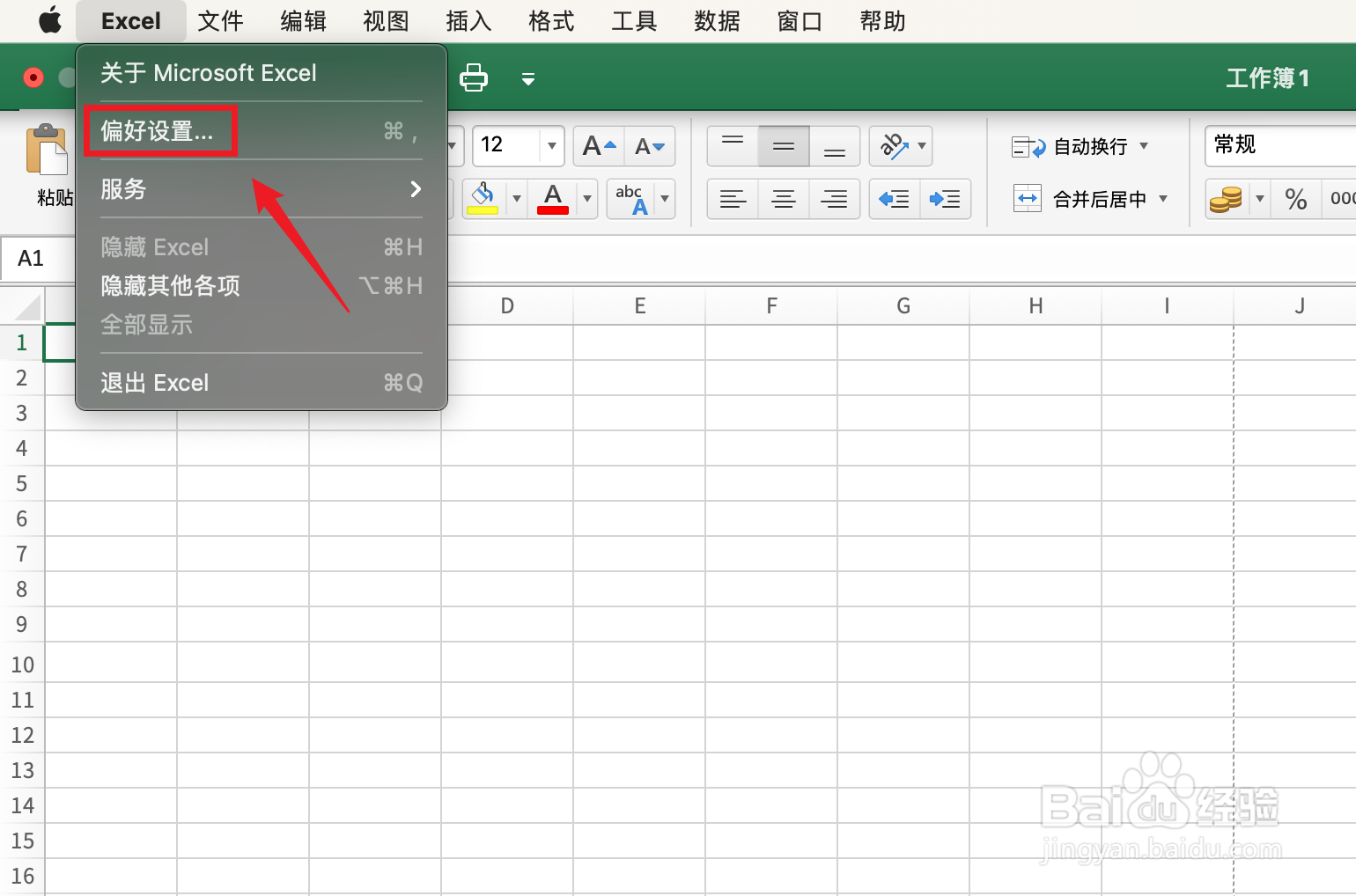Expand the 服务 submenu
Image resolution: width=1356 pixels, height=896 pixels.
[x=262, y=189]
